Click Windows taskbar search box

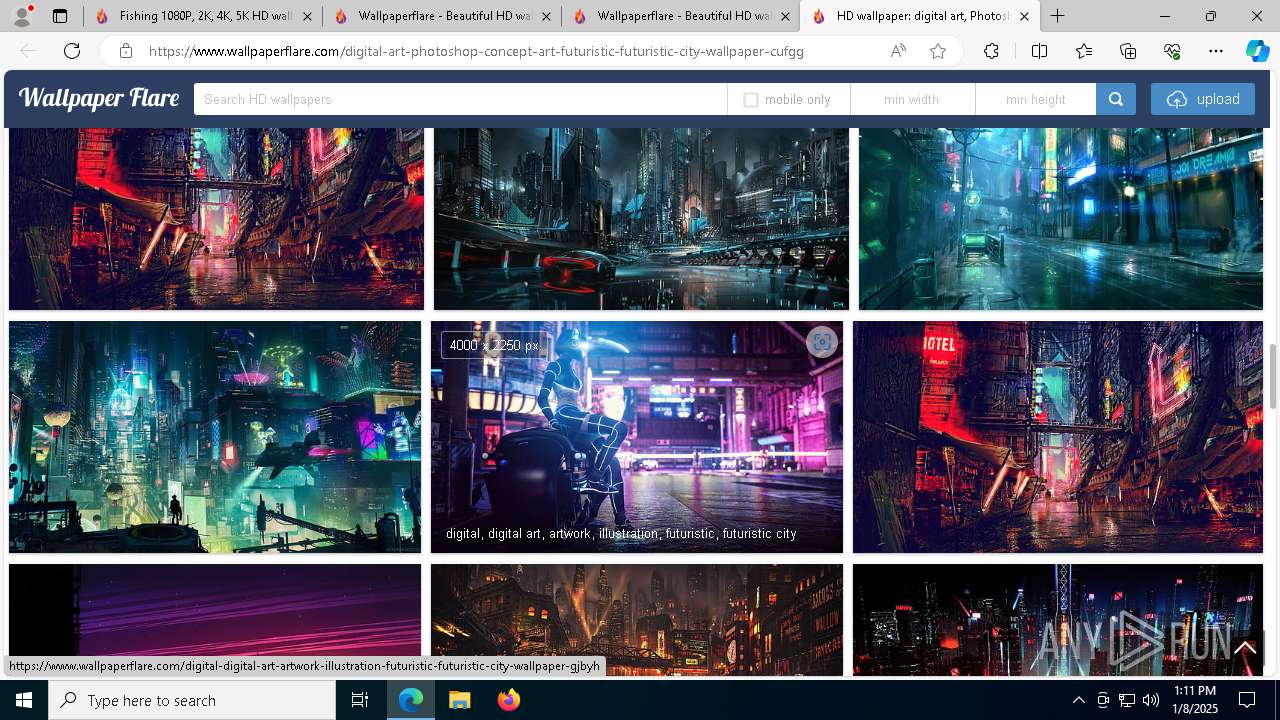192,700
